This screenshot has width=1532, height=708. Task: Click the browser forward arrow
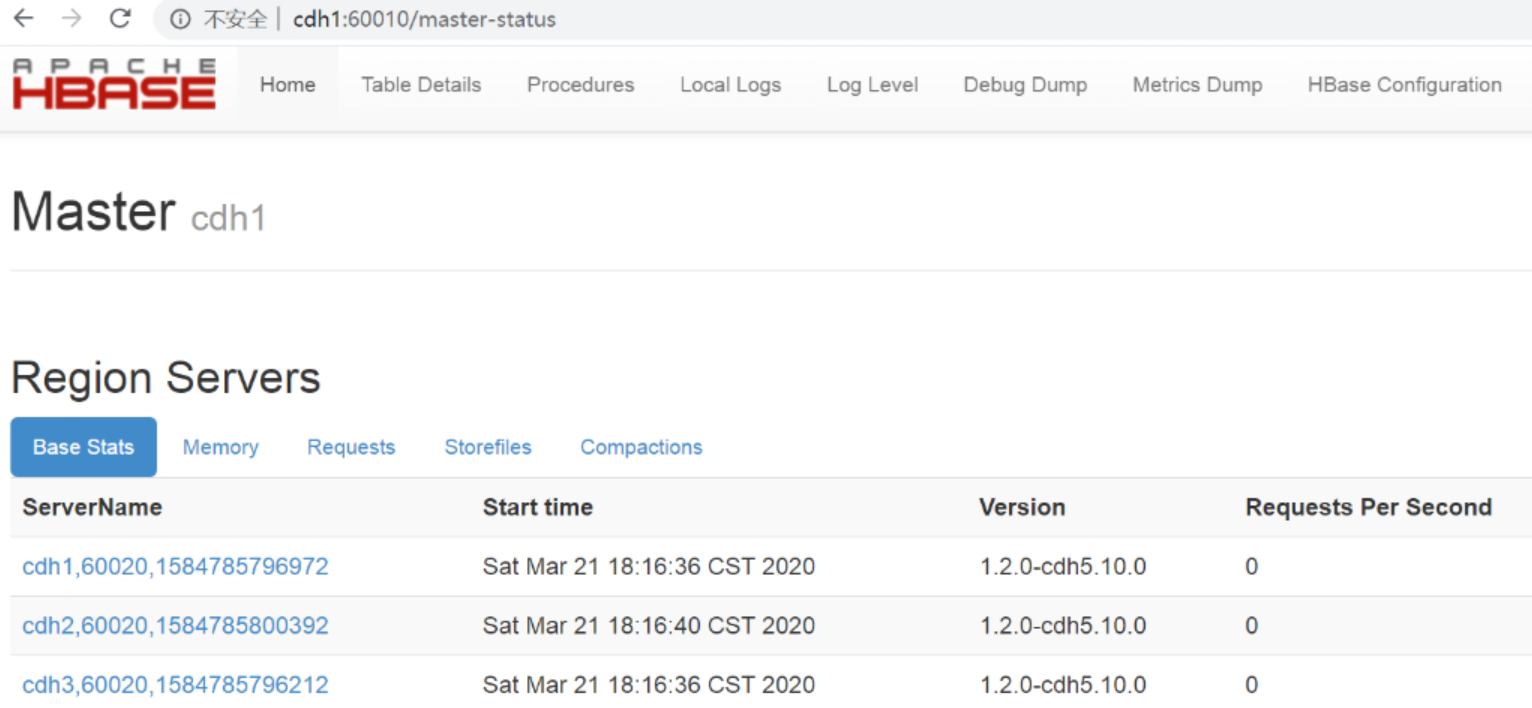tap(72, 18)
